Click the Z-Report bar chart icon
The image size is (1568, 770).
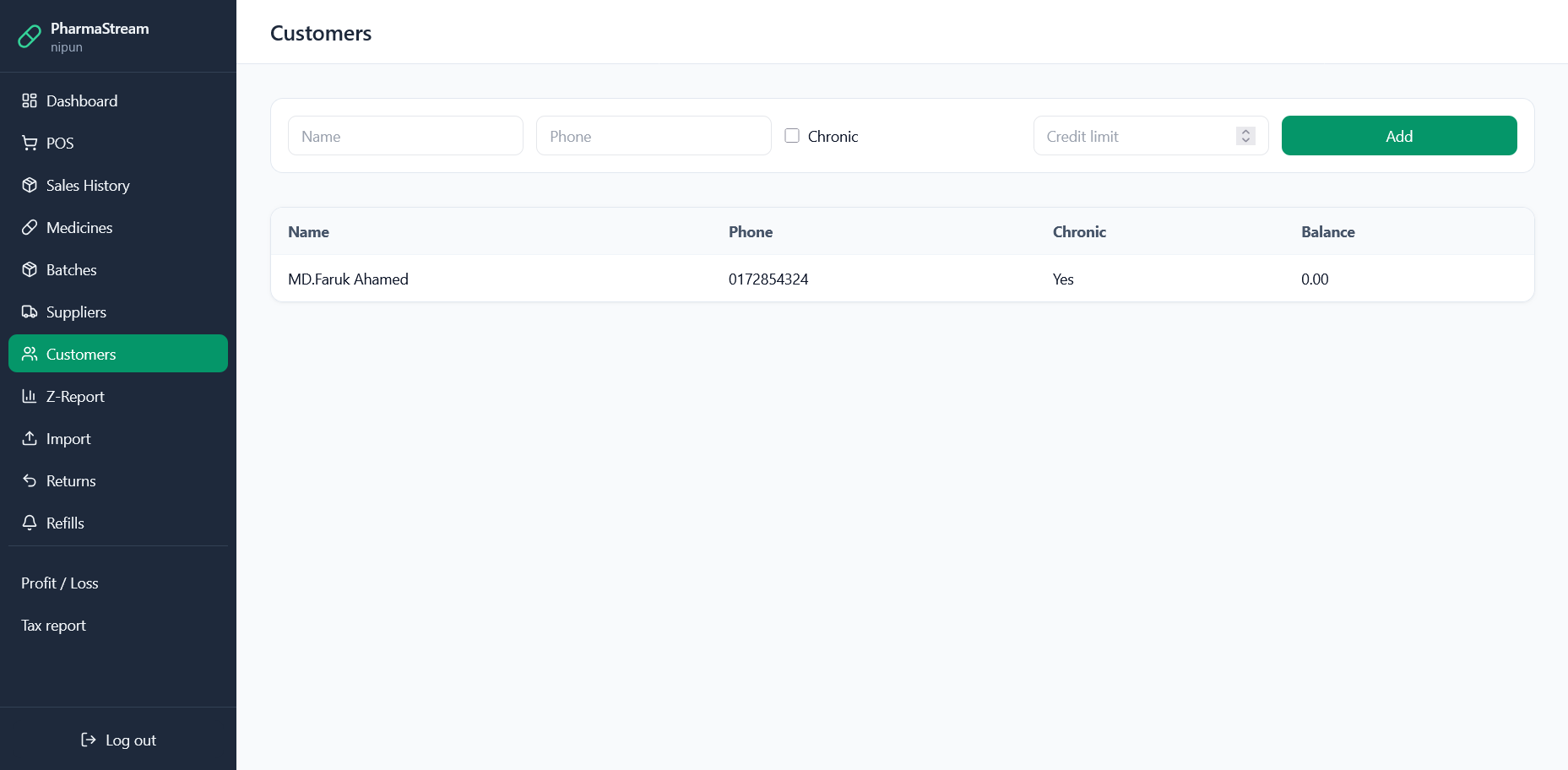point(30,396)
